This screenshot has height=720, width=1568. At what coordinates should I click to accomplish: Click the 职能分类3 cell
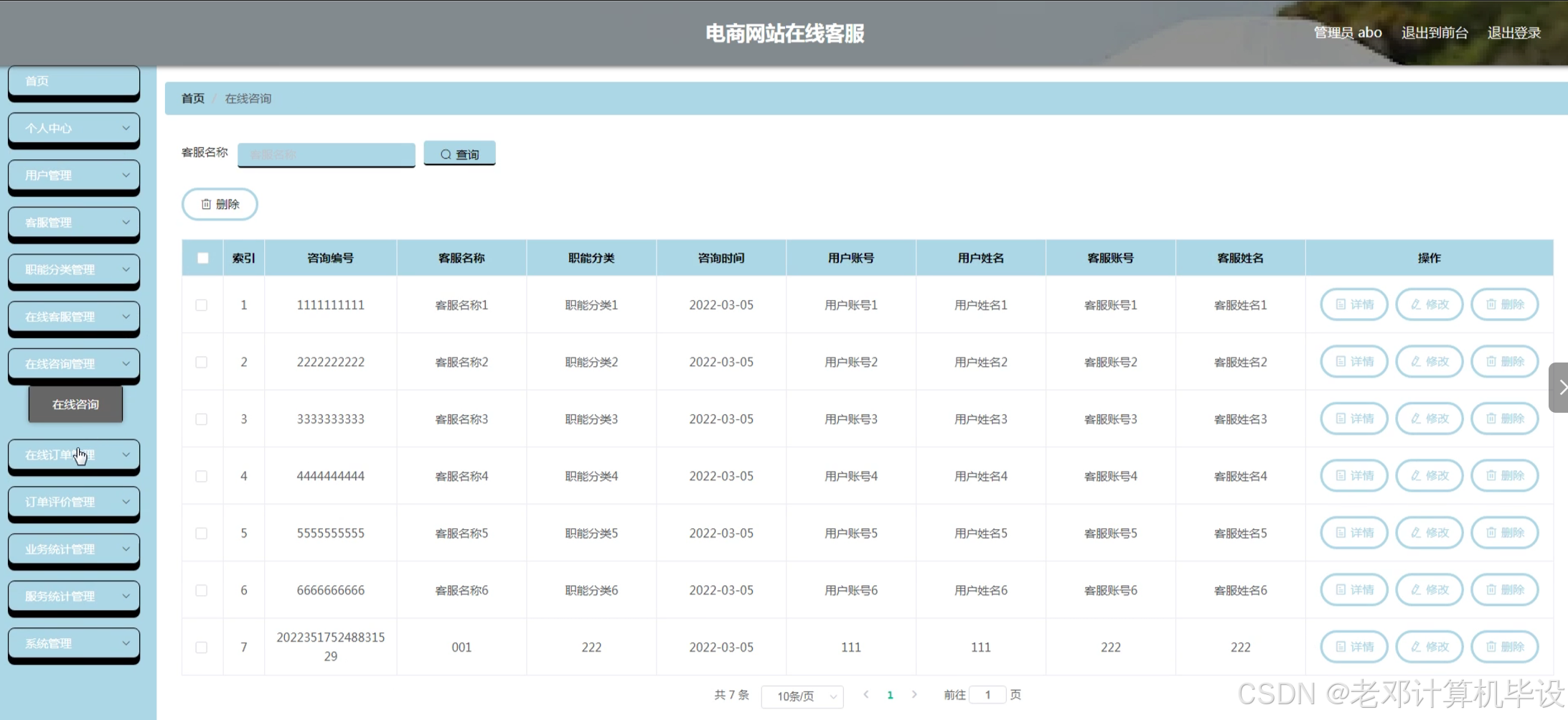(591, 419)
